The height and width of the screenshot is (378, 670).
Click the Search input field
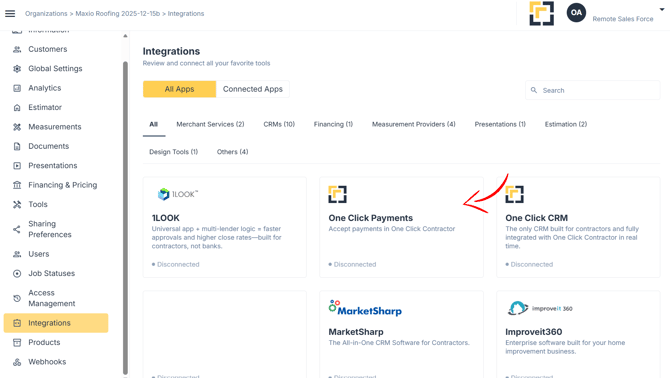(x=593, y=90)
